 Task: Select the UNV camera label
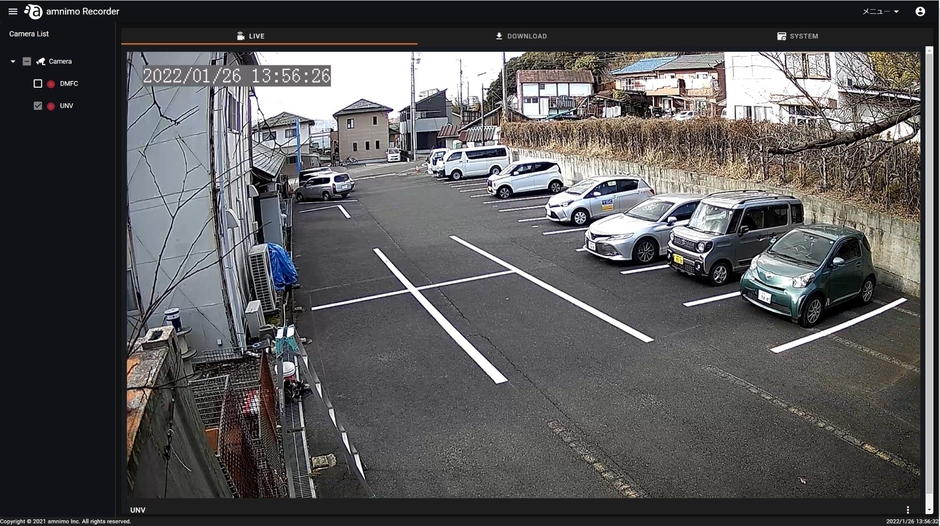tap(67, 106)
